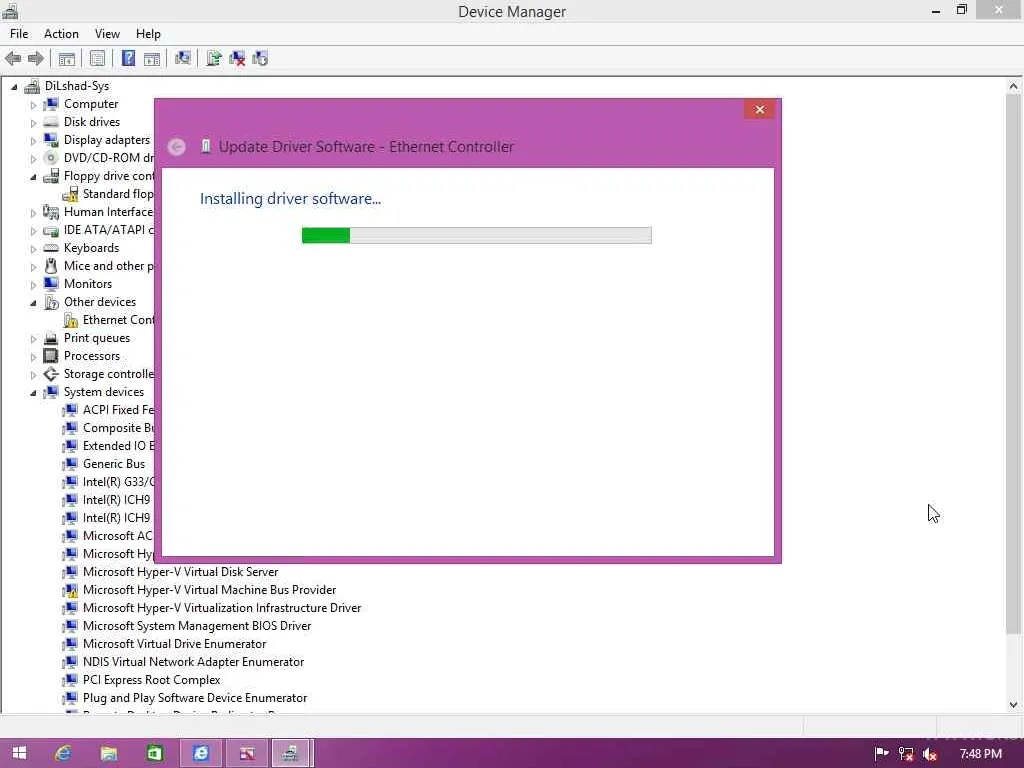The image size is (1024, 768).
Task: Expand the Display adapters node
Action: pyautogui.click(x=33, y=140)
